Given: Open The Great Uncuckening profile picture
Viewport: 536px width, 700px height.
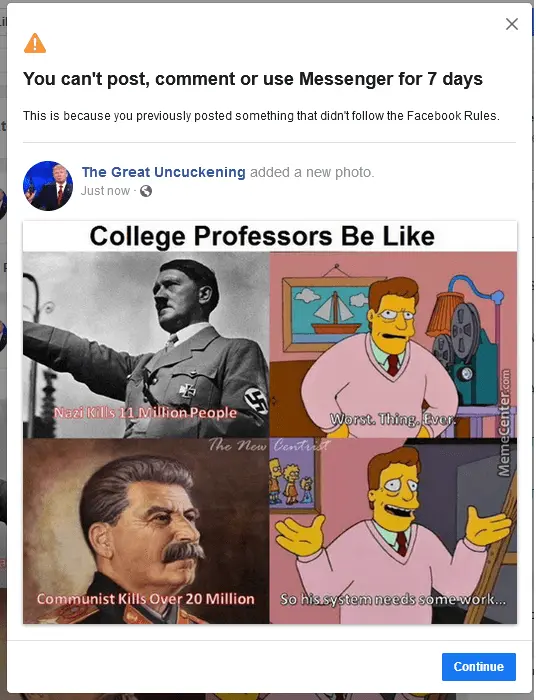Looking at the screenshot, I should pyautogui.click(x=48, y=186).
